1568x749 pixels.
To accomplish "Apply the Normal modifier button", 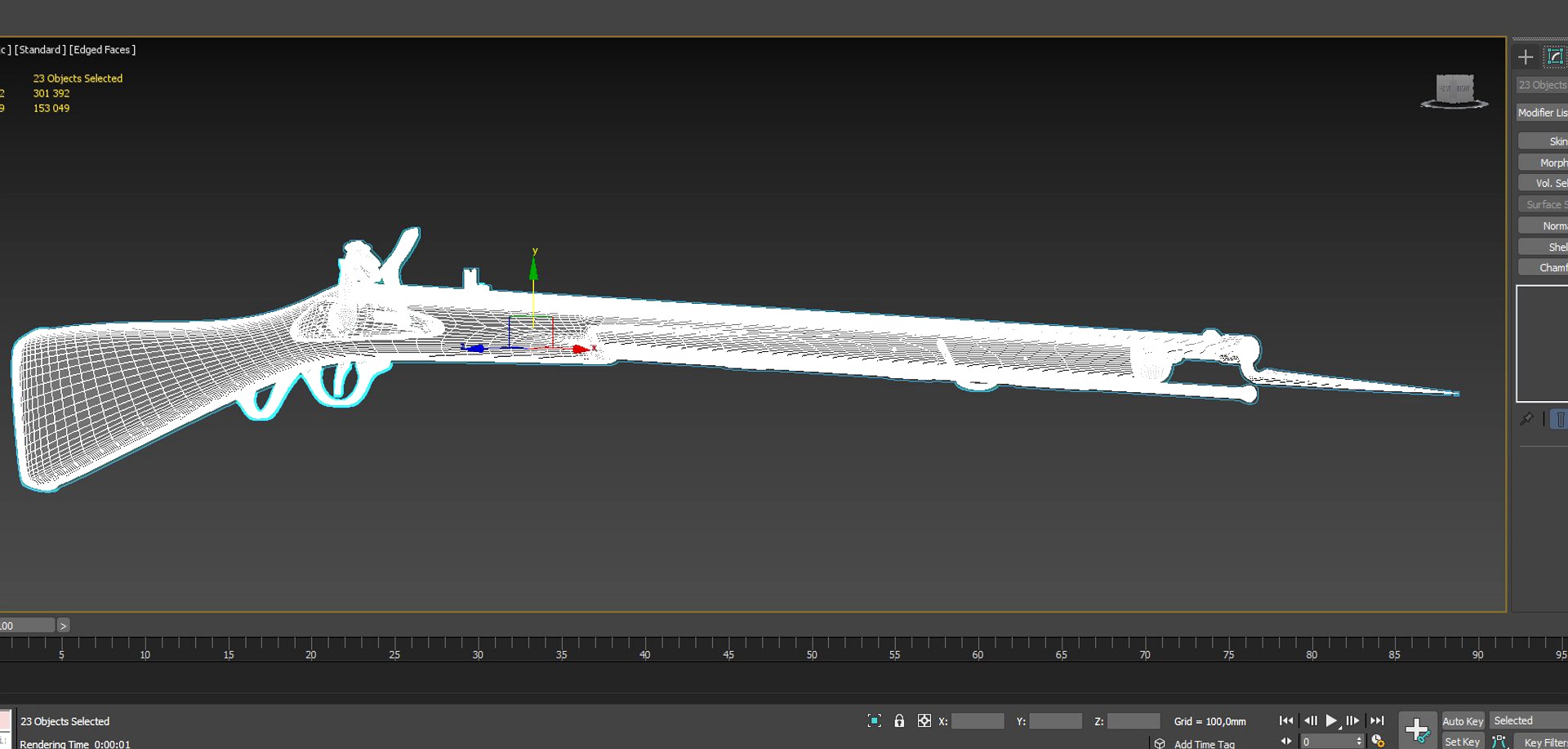I will [x=1543, y=225].
